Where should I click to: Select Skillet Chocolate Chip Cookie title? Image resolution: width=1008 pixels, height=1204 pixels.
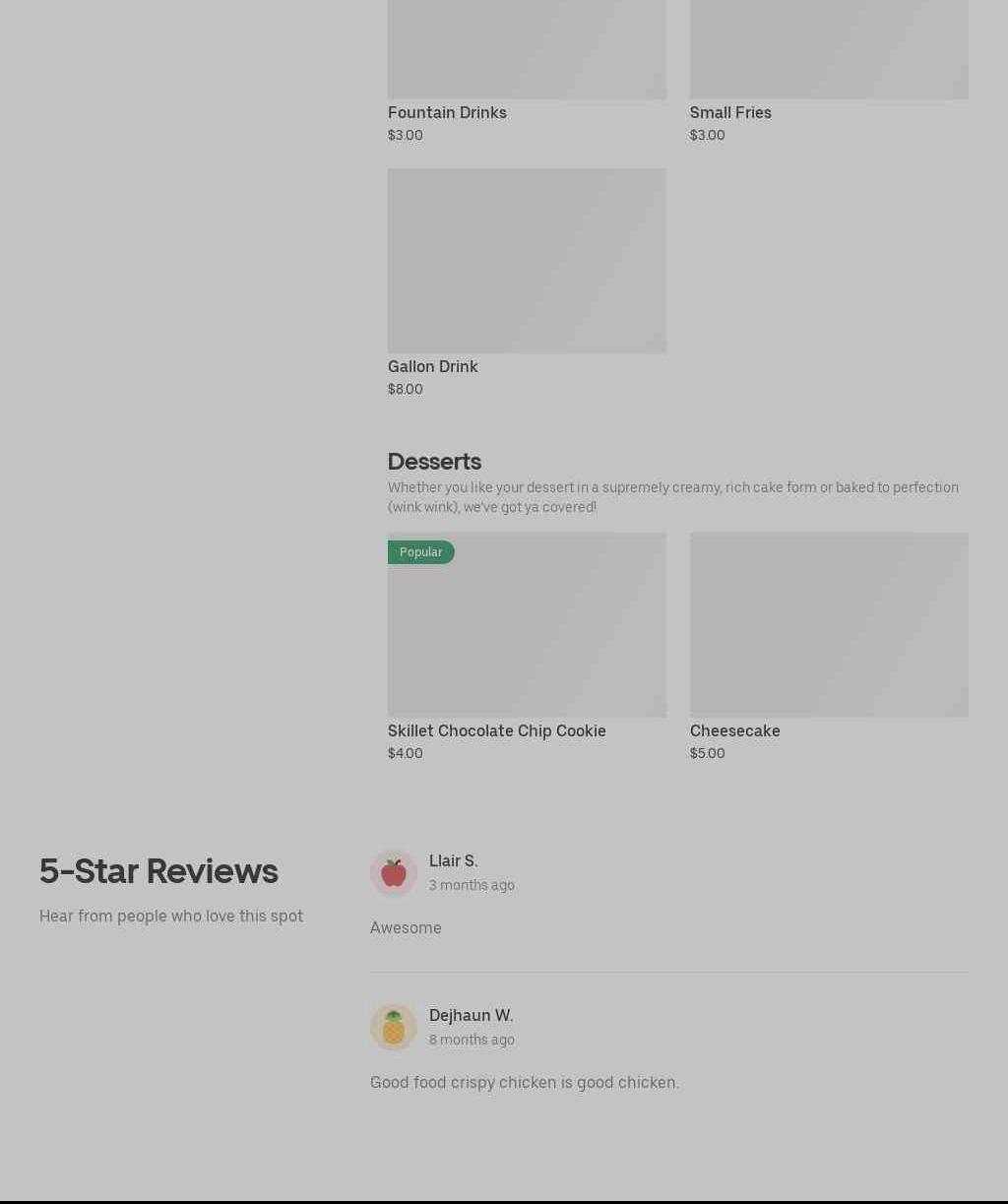click(x=496, y=730)
